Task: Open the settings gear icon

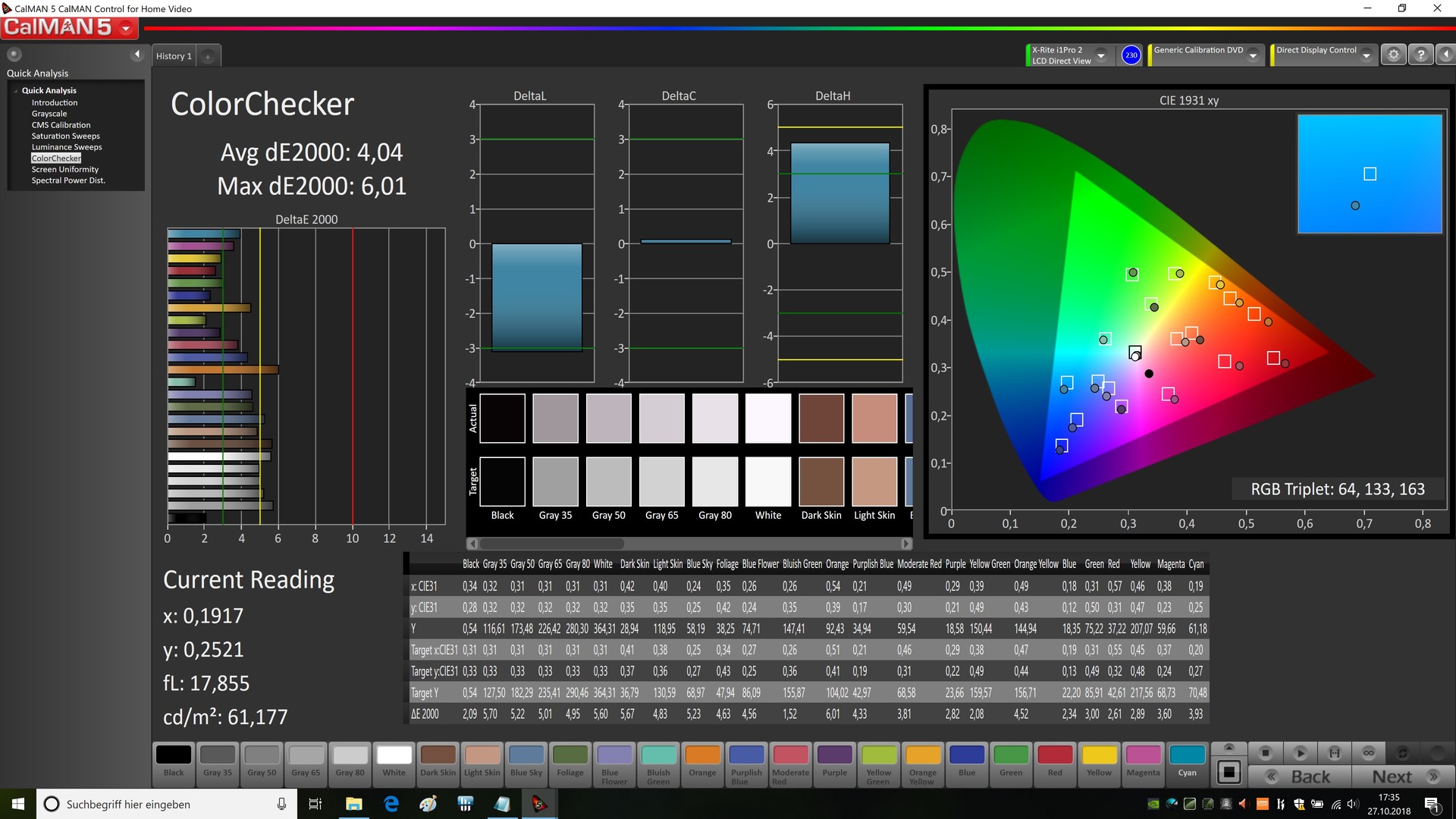Action: pos(1393,55)
